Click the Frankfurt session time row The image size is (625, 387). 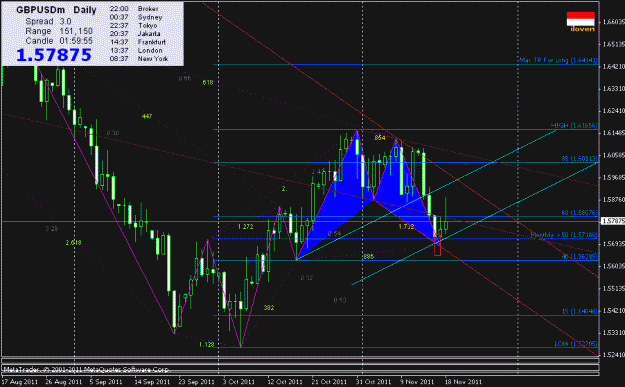click(138, 42)
